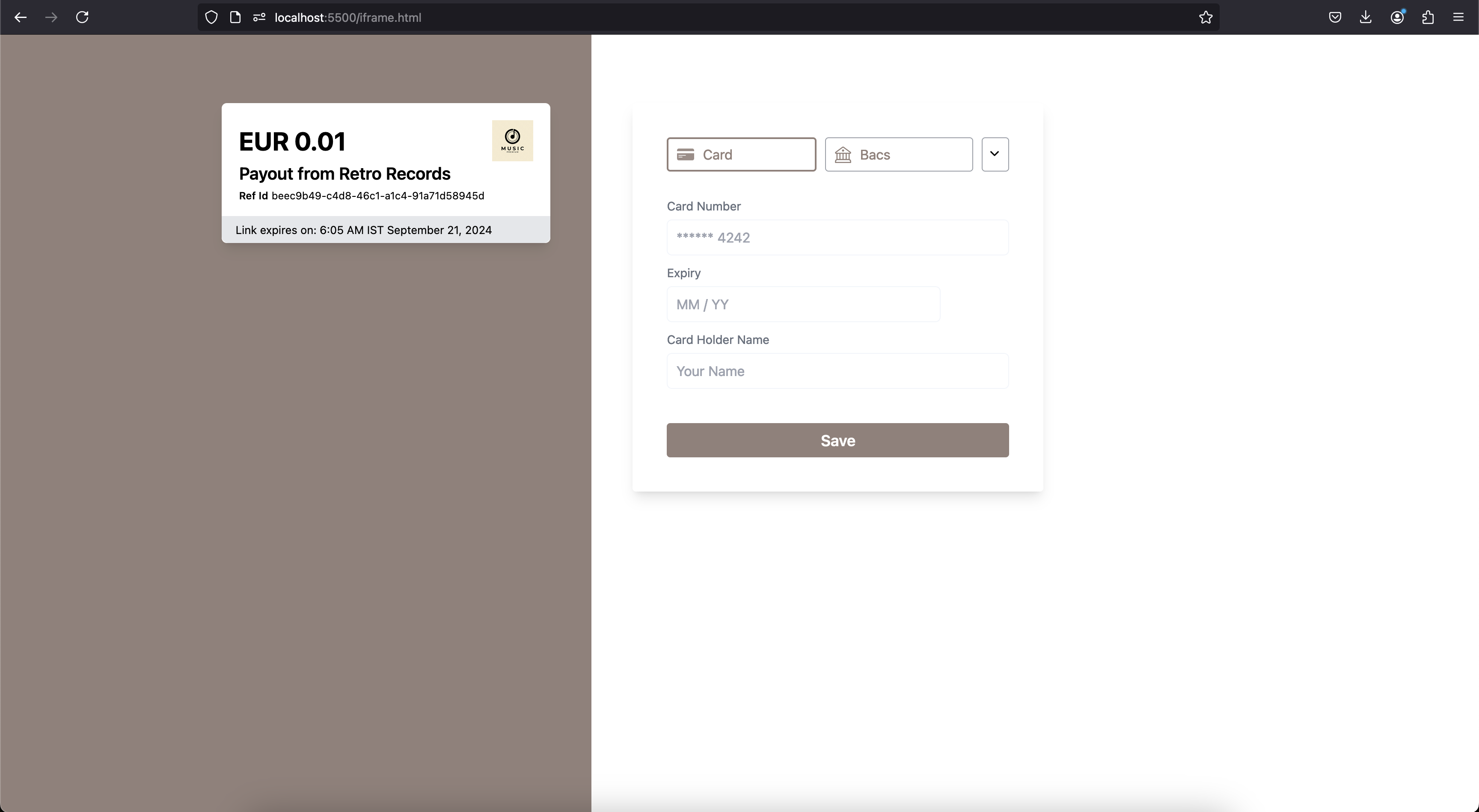
Task: Open the downloads panel icon
Action: [x=1366, y=17]
